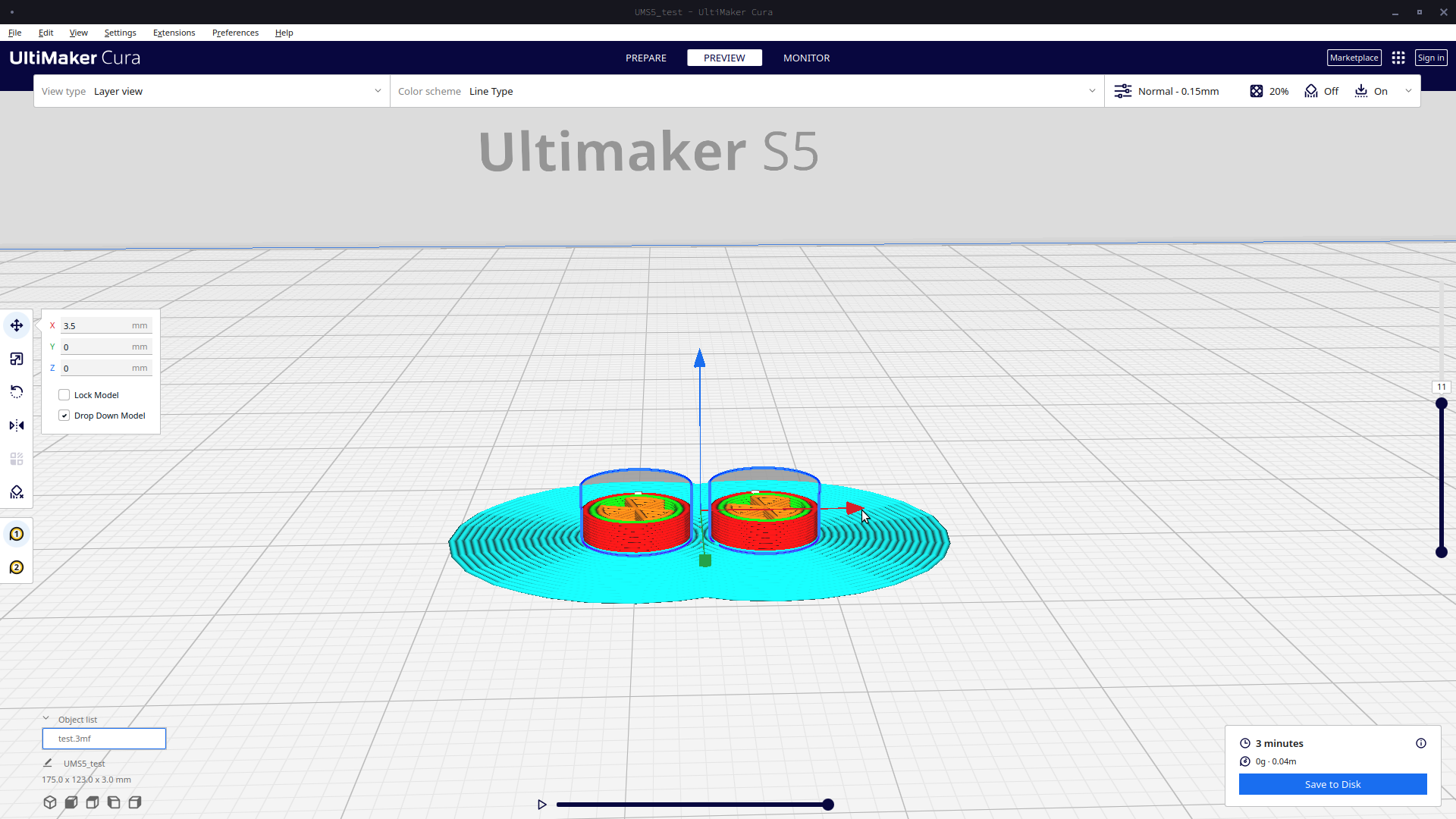Enable the Lock Model checkbox
Viewport: 1456px width, 819px height.
[64, 394]
